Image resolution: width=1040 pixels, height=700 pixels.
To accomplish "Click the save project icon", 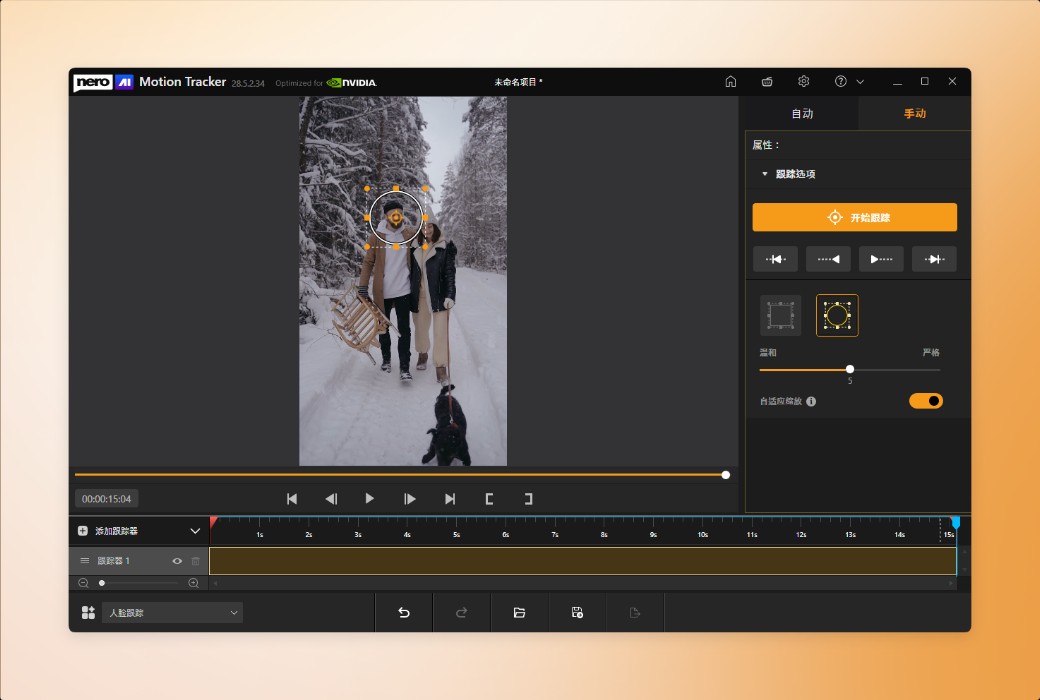I will (577, 612).
